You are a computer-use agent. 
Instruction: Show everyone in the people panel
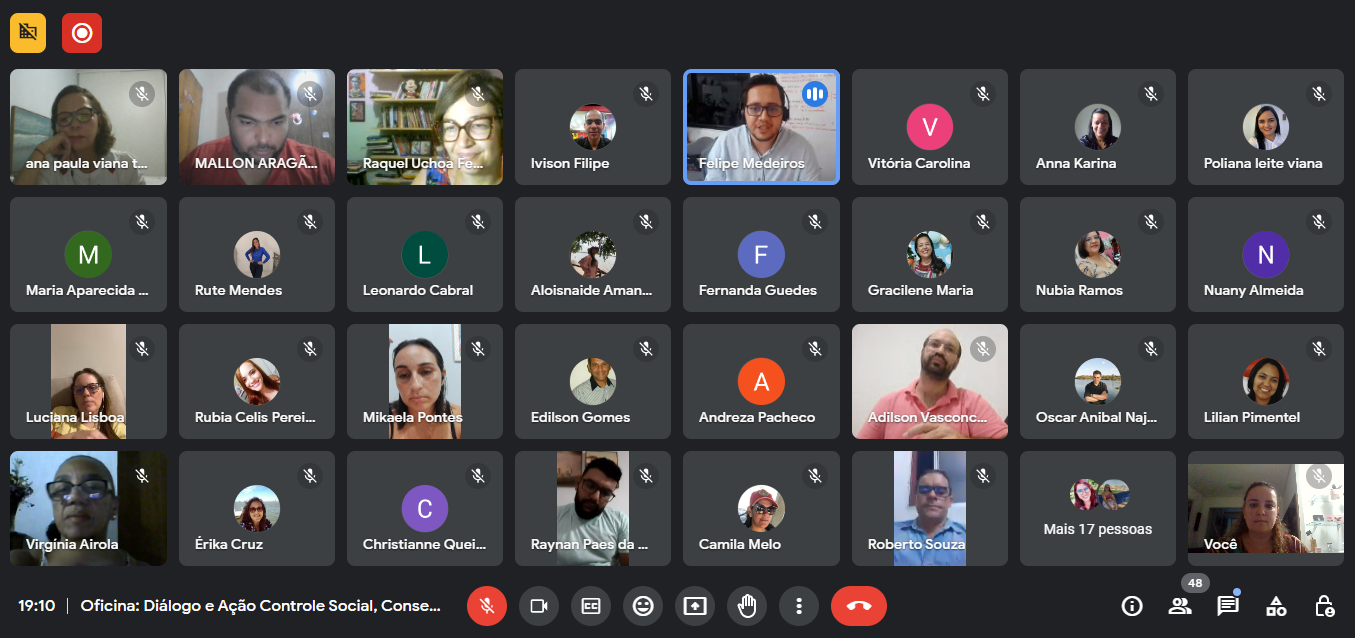coord(1180,606)
